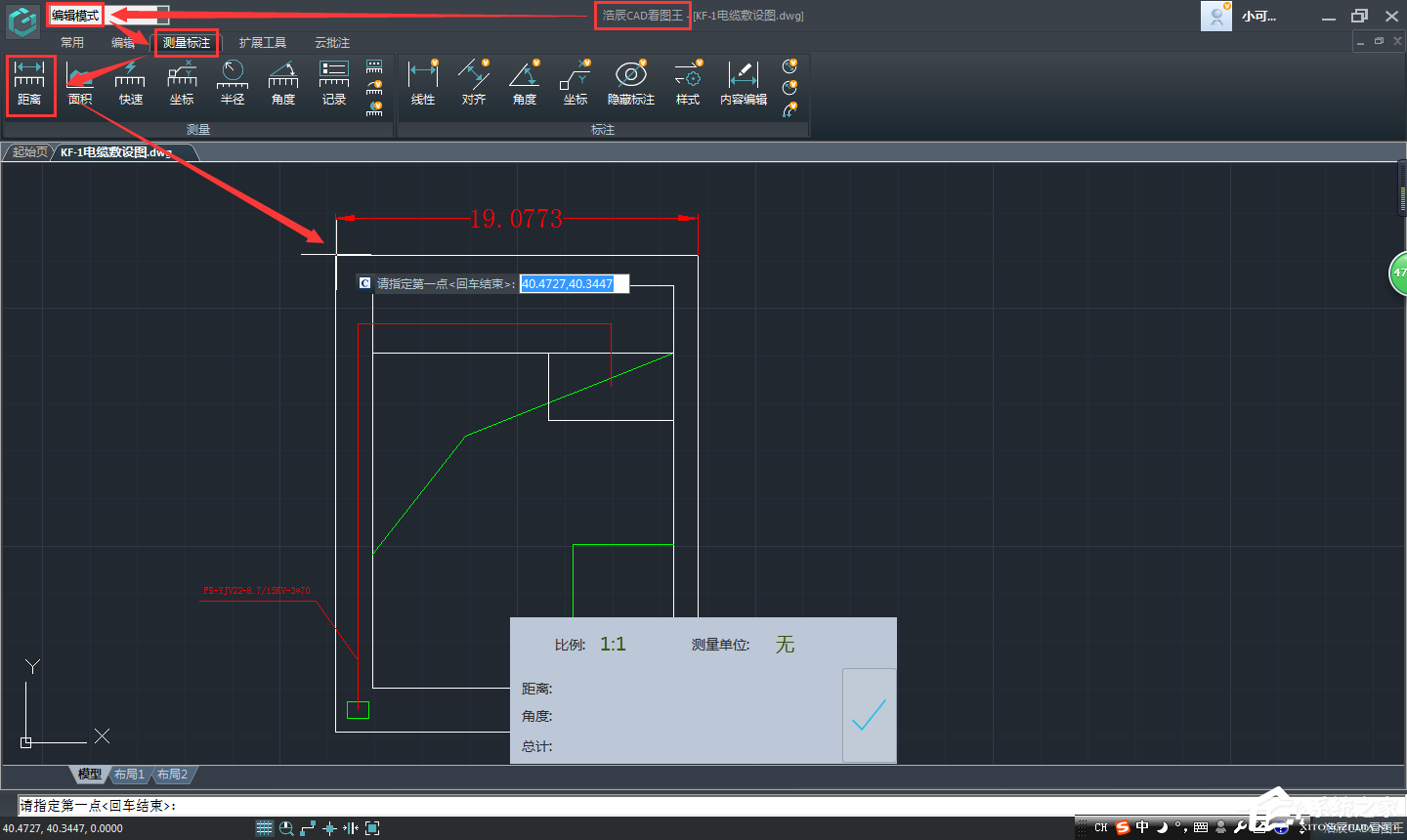The width and height of the screenshot is (1407, 840).
Task: Click the coordinate input field 40.4727,40.3447
Action: (574, 284)
